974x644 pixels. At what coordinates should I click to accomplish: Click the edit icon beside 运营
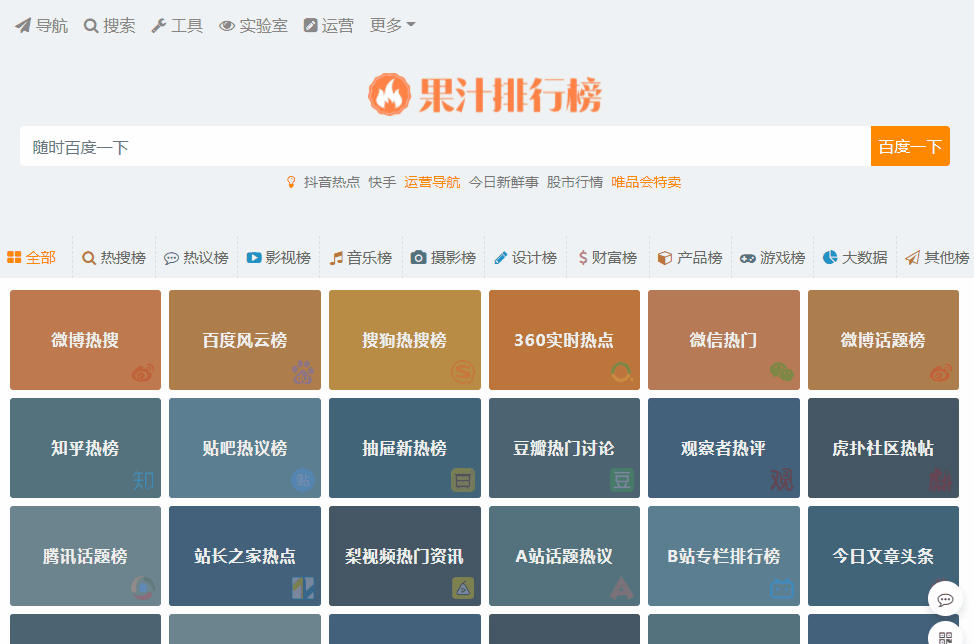click(311, 25)
